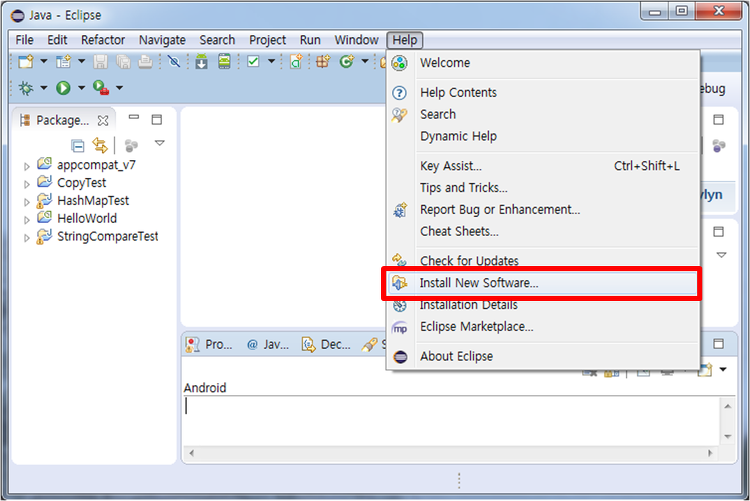Screen dimensions: 750x501
Task: Open dropdown arrow beside New Java Class icon
Action: coord(365,61)
